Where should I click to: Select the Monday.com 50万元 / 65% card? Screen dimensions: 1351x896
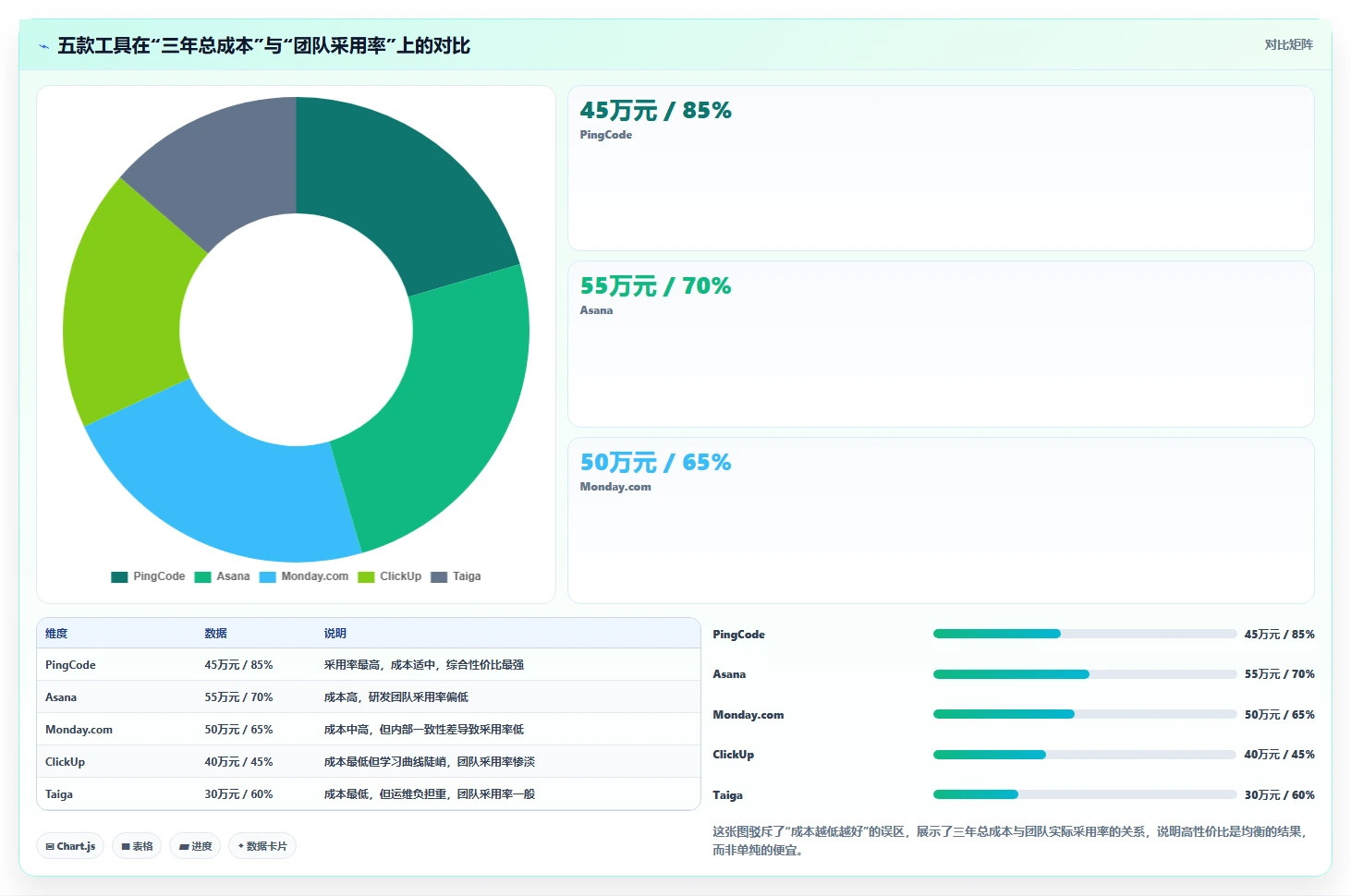click(941, 520)
